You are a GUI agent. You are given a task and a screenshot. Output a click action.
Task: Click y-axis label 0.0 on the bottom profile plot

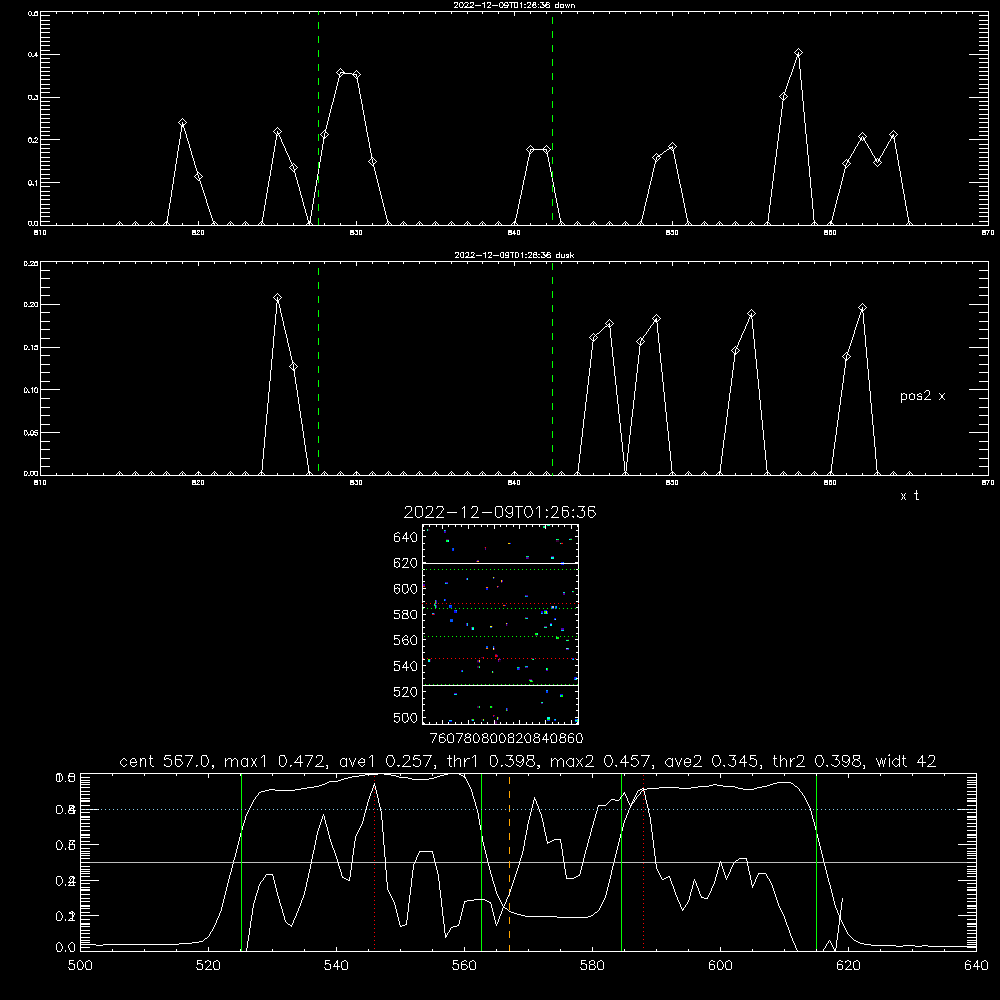click(x=66, y=948)
